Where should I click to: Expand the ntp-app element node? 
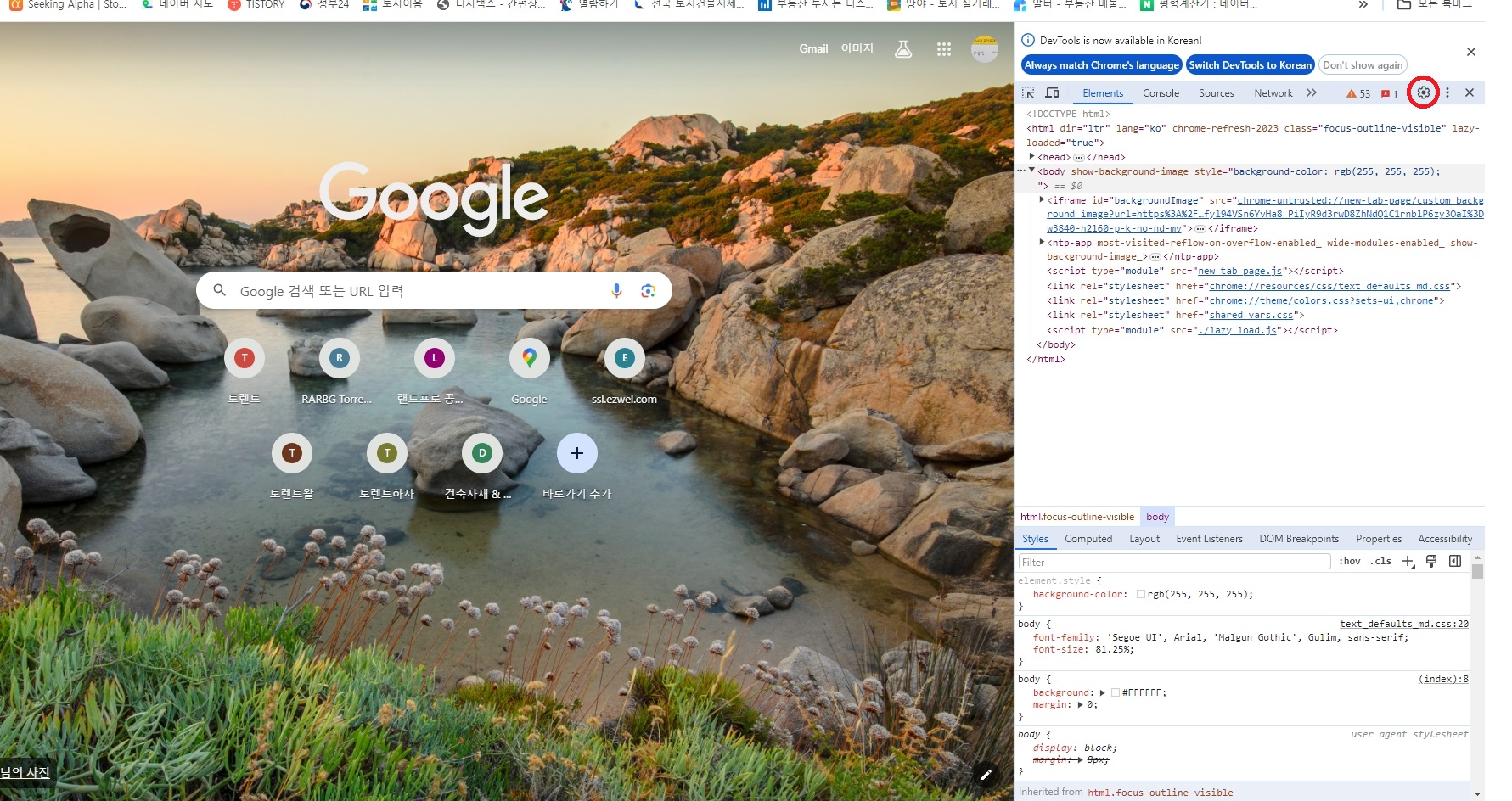pos(1042,242)
